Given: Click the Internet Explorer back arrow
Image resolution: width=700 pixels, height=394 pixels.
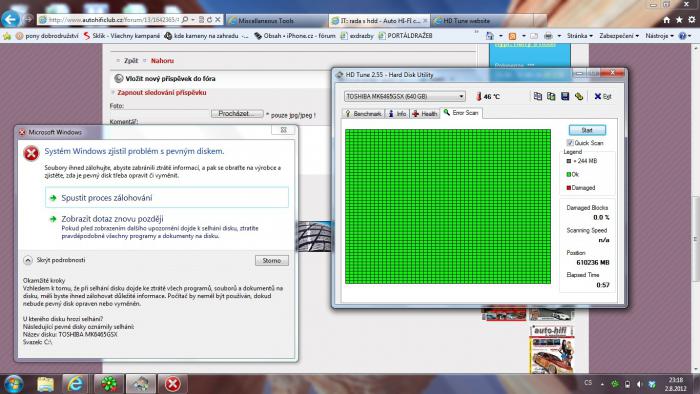Looking at the screenshot, I should pyautogui.click(x=10, y=19).
